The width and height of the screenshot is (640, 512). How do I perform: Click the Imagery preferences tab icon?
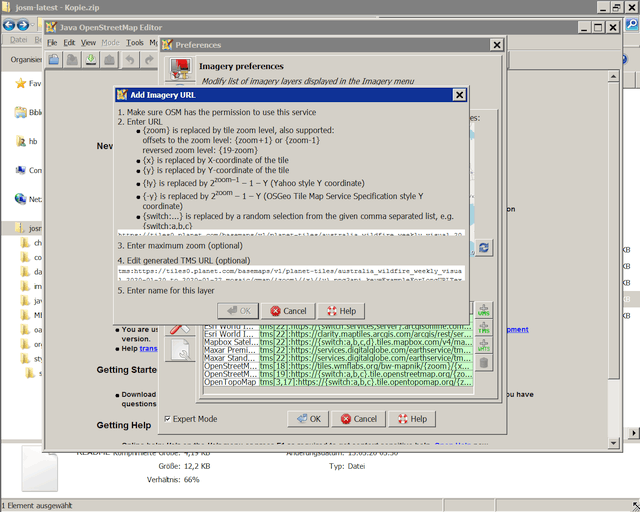pos(180,71)
